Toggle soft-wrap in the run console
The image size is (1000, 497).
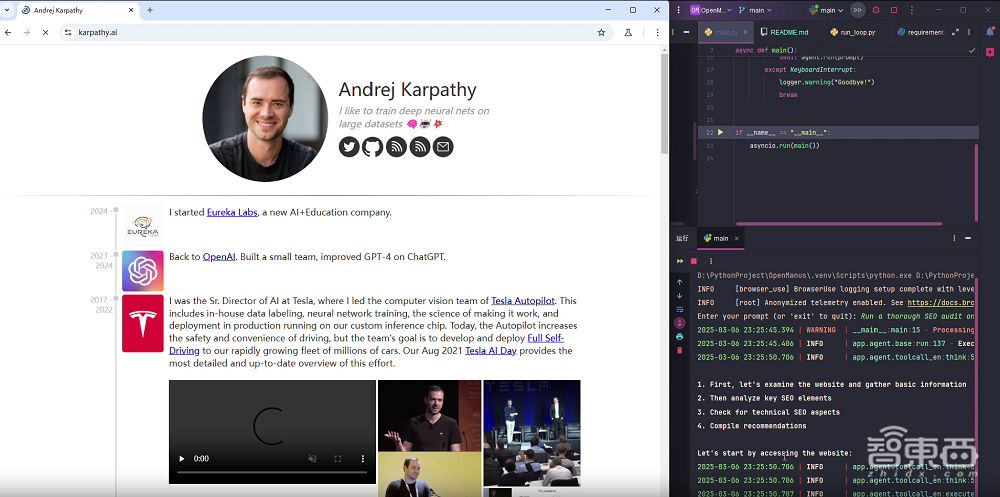pyautogui.click(x=679, y=308)
